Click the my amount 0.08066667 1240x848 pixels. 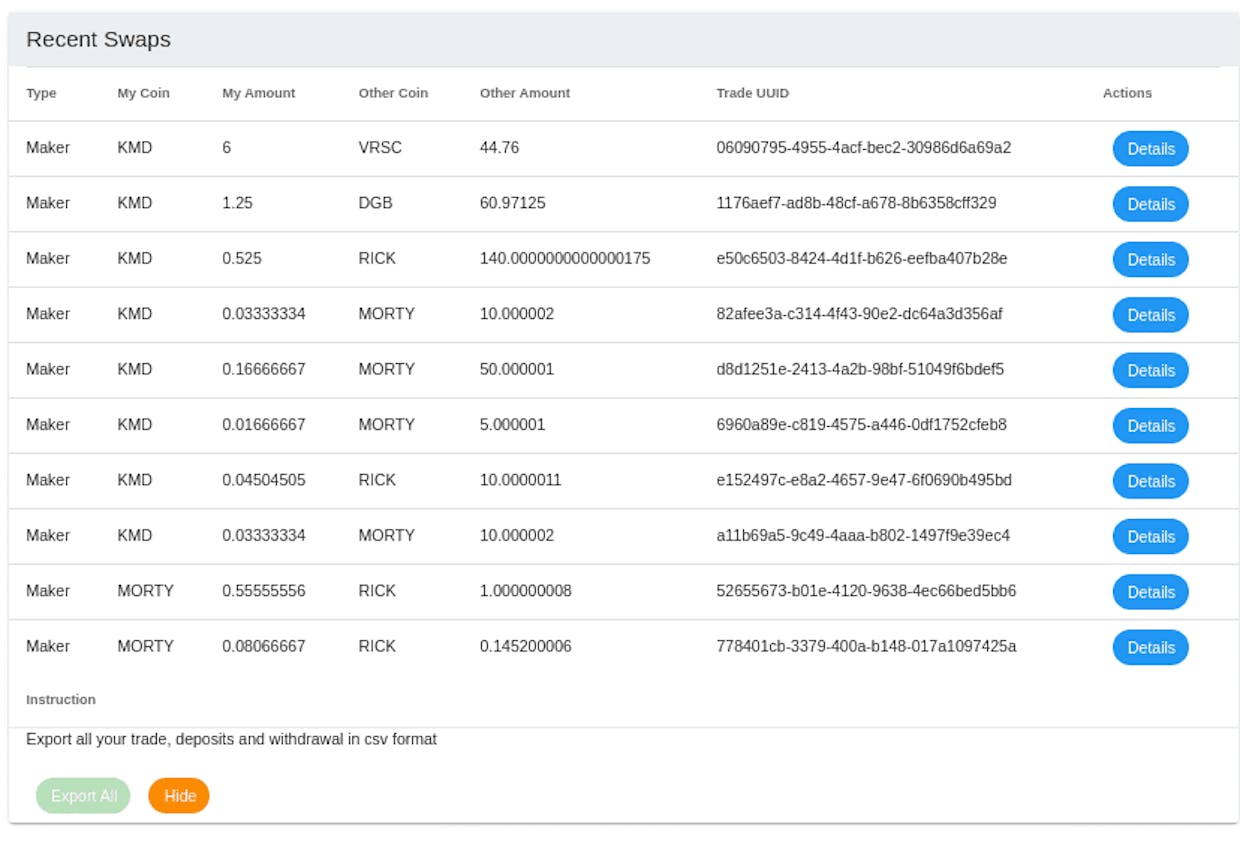(x=264, y=646)
